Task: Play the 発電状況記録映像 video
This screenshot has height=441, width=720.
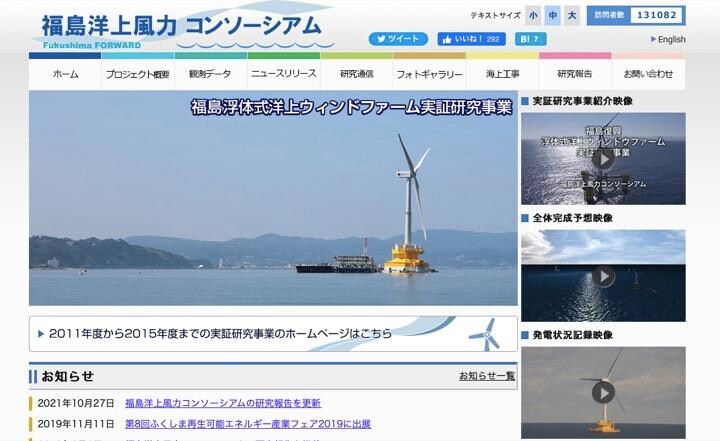Action: (x=603, y=393)
